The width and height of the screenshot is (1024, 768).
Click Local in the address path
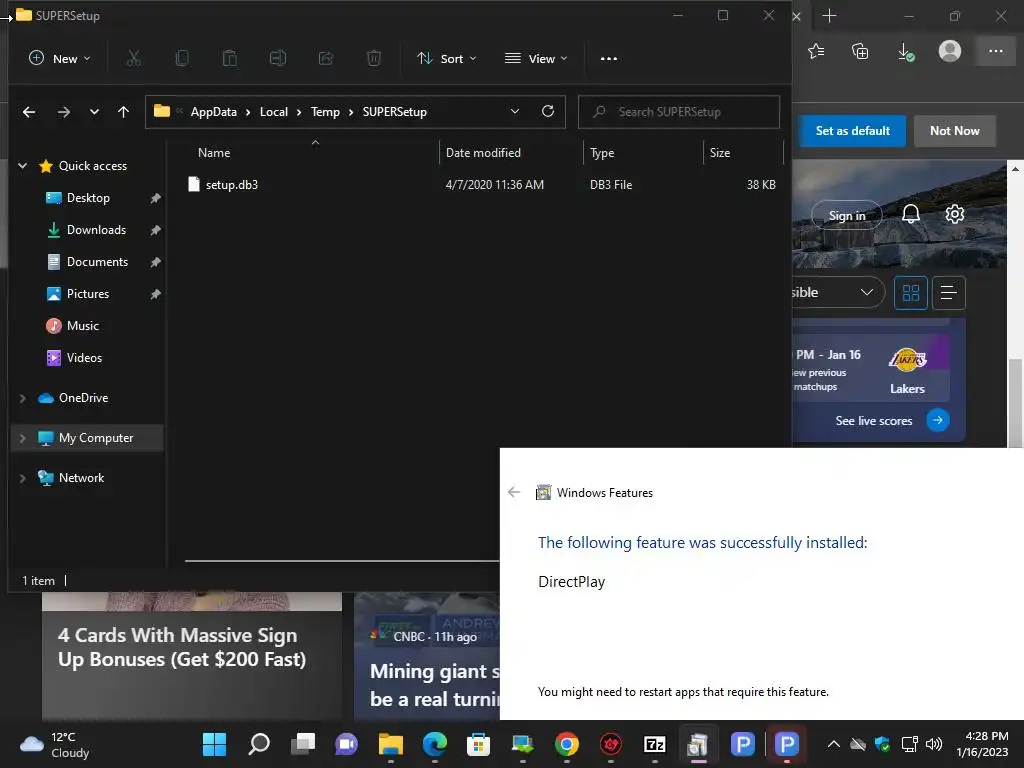274,112
